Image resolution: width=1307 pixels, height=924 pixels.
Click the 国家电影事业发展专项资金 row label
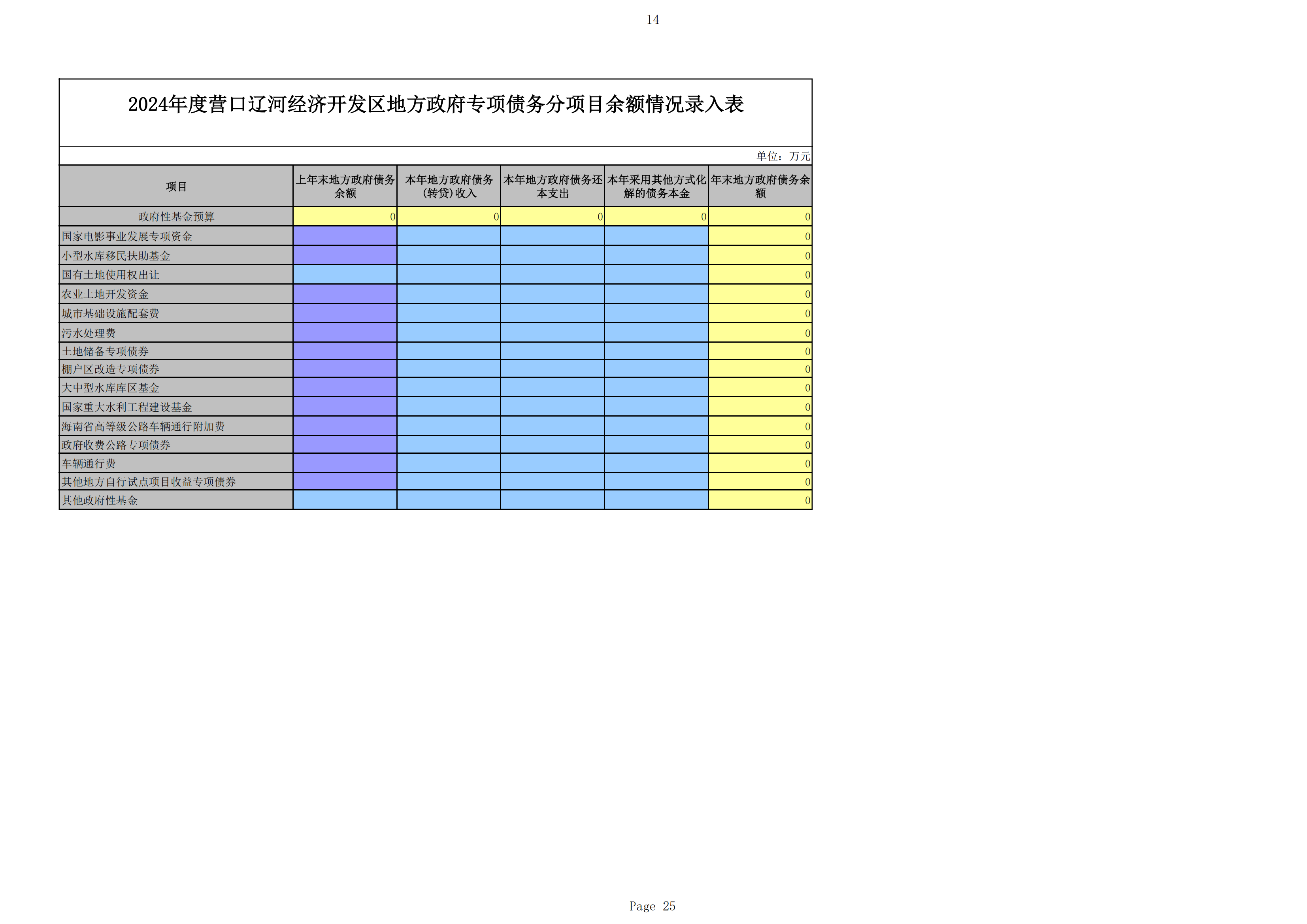pyautogui.click(x=177, y=236)
